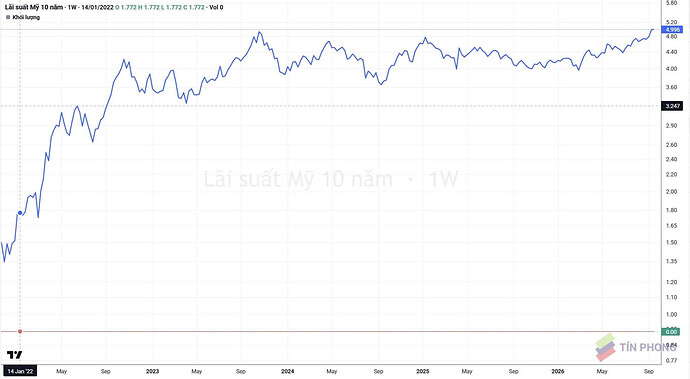This screenshot has height=379, width=690.
Task: Click the 1.65 price scale value
Action: point(672,225)
